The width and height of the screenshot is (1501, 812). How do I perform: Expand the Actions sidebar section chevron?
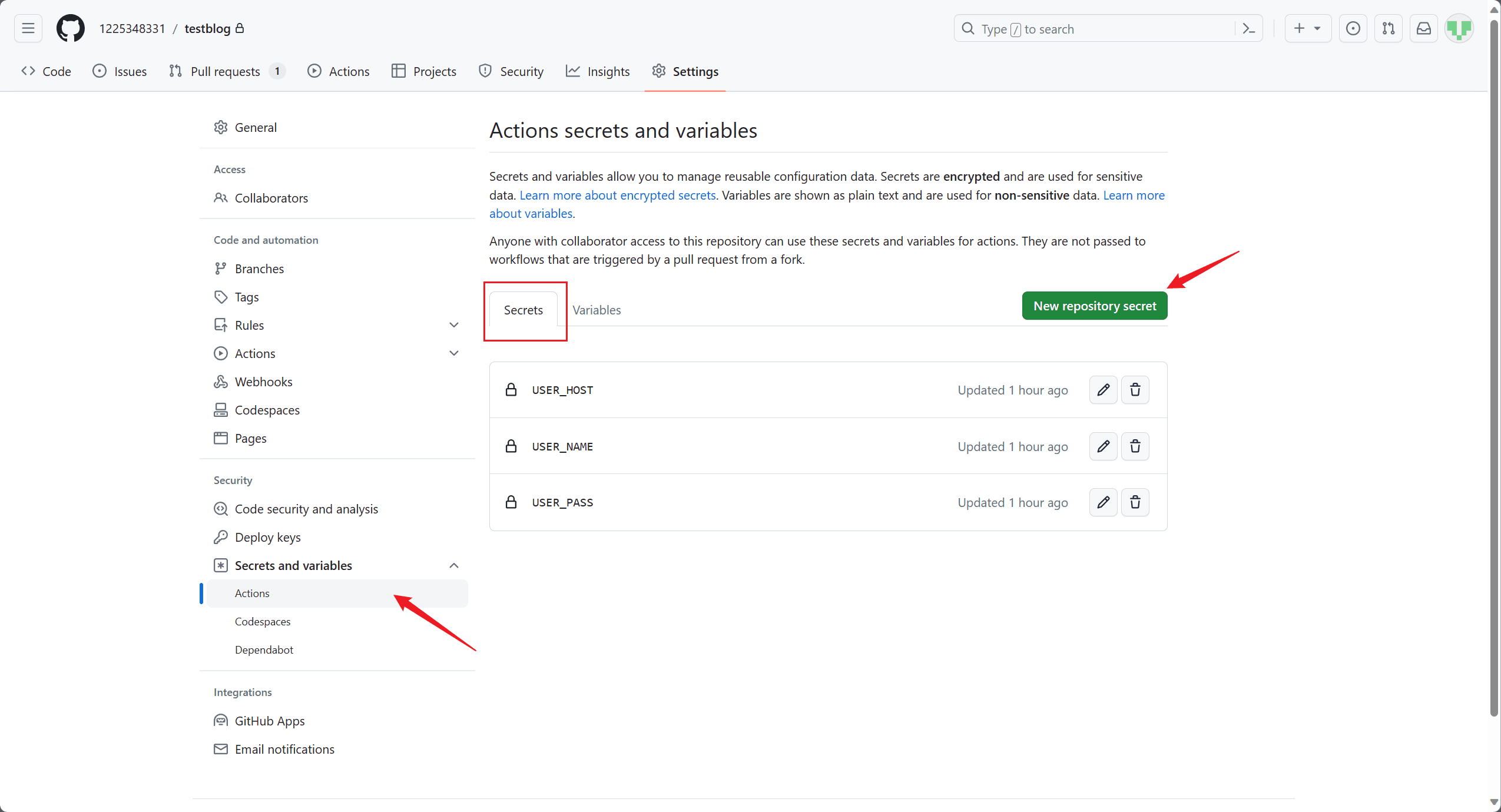pyautogui.click(x=453, y=353)
